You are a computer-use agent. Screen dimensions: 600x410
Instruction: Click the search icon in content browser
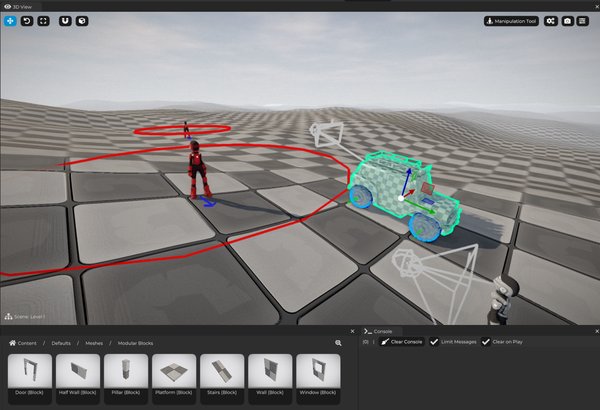(338, 342)
